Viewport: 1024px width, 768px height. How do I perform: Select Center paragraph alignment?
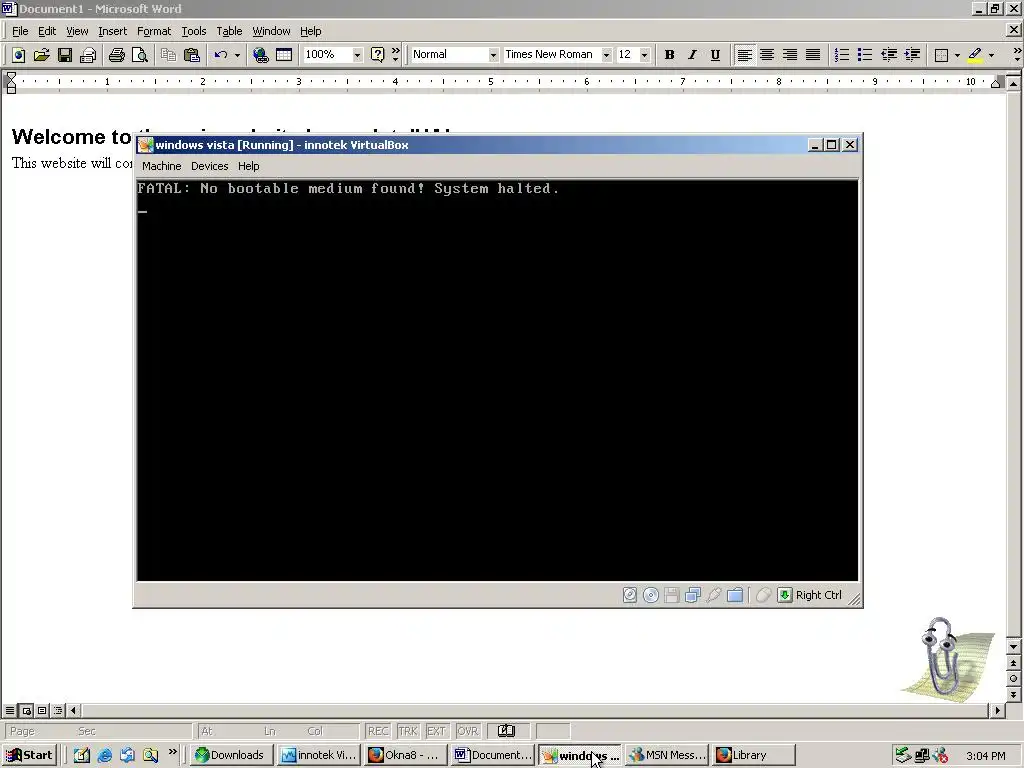[767, 55]
